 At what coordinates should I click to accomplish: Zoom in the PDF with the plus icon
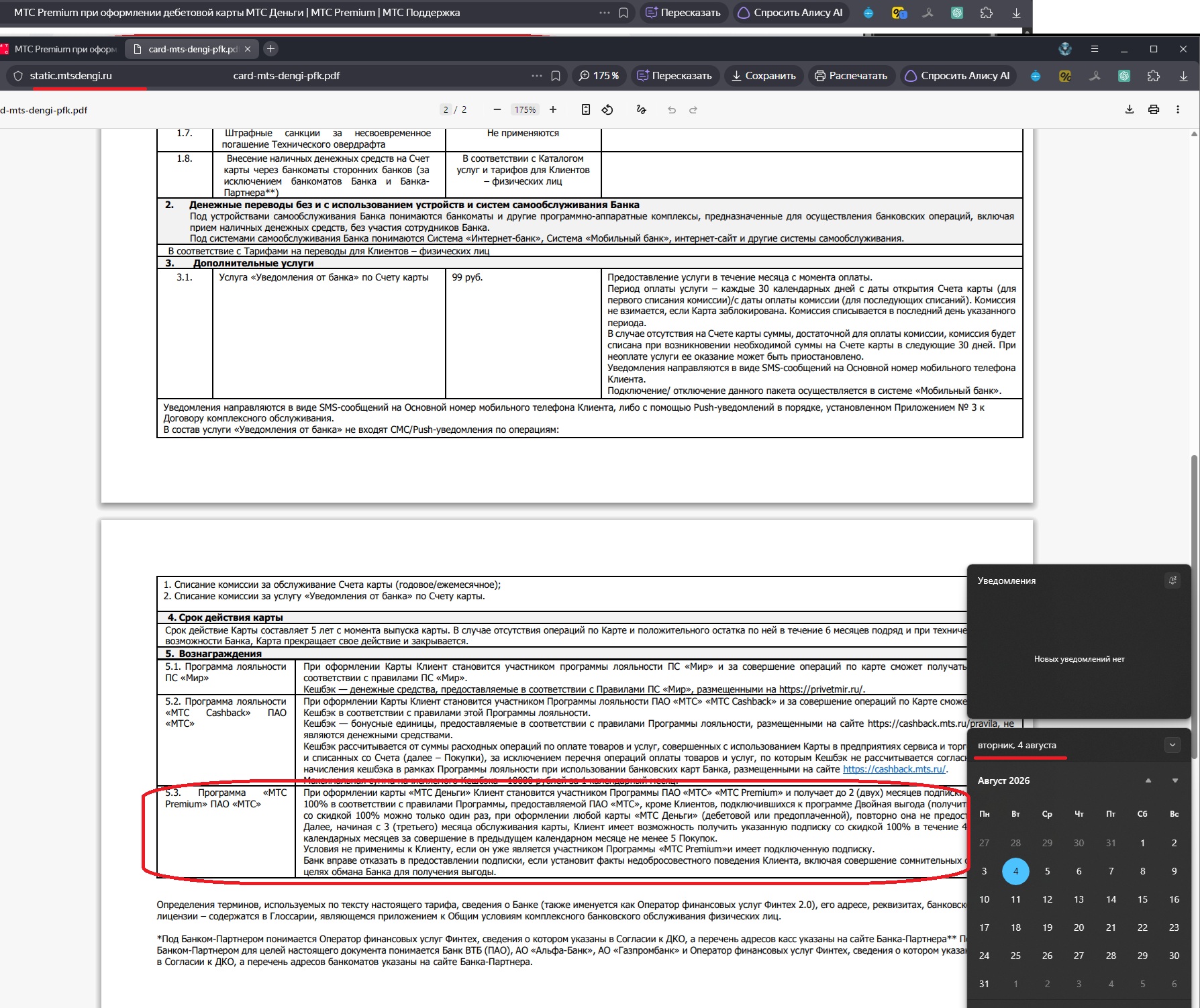(x=553, y=110)
